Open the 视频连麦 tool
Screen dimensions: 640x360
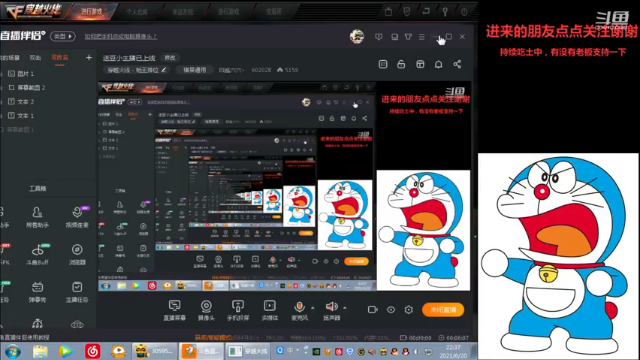[x=77, y=217]
